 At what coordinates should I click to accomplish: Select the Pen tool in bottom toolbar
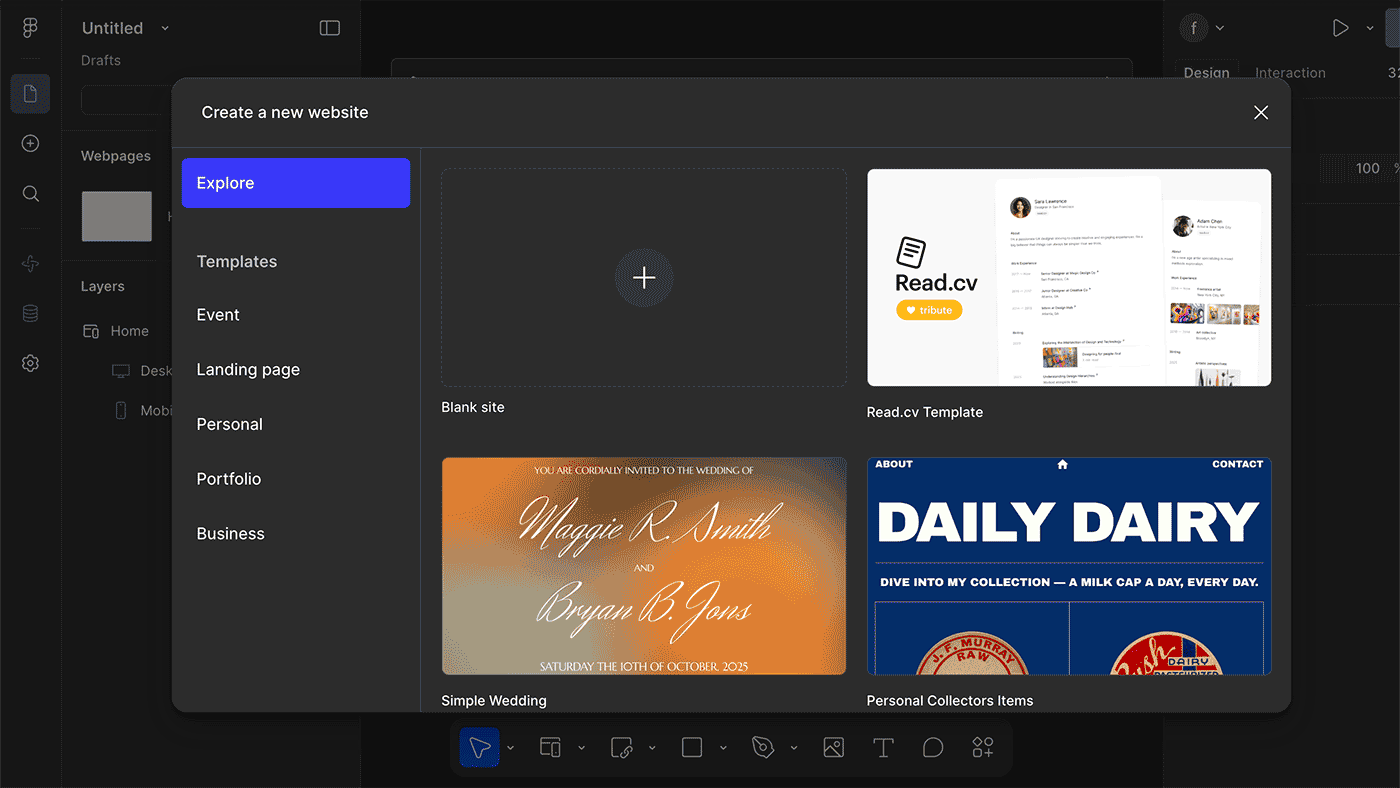[x=764, y=748]
